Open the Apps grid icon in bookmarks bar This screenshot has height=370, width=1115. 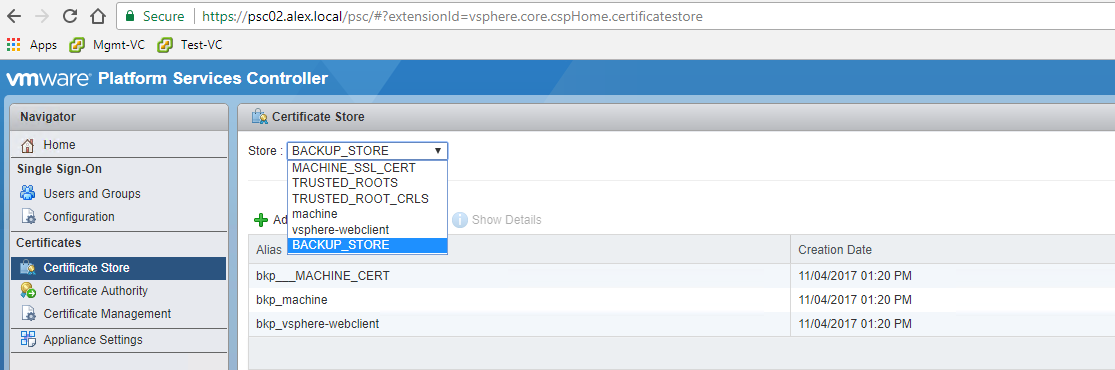(14, 45)
